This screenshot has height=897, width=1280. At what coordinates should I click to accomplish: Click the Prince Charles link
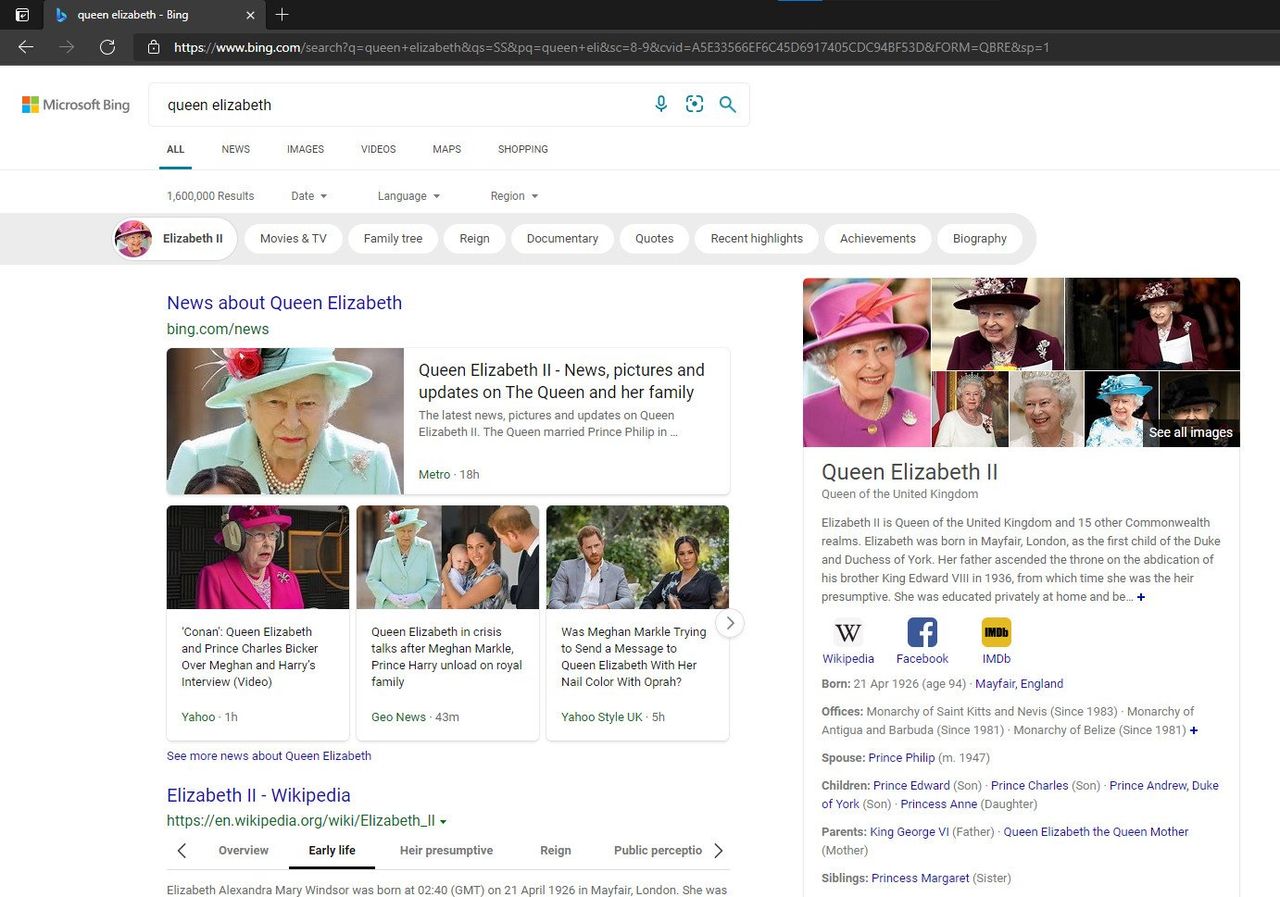(x=1029, y=786)
